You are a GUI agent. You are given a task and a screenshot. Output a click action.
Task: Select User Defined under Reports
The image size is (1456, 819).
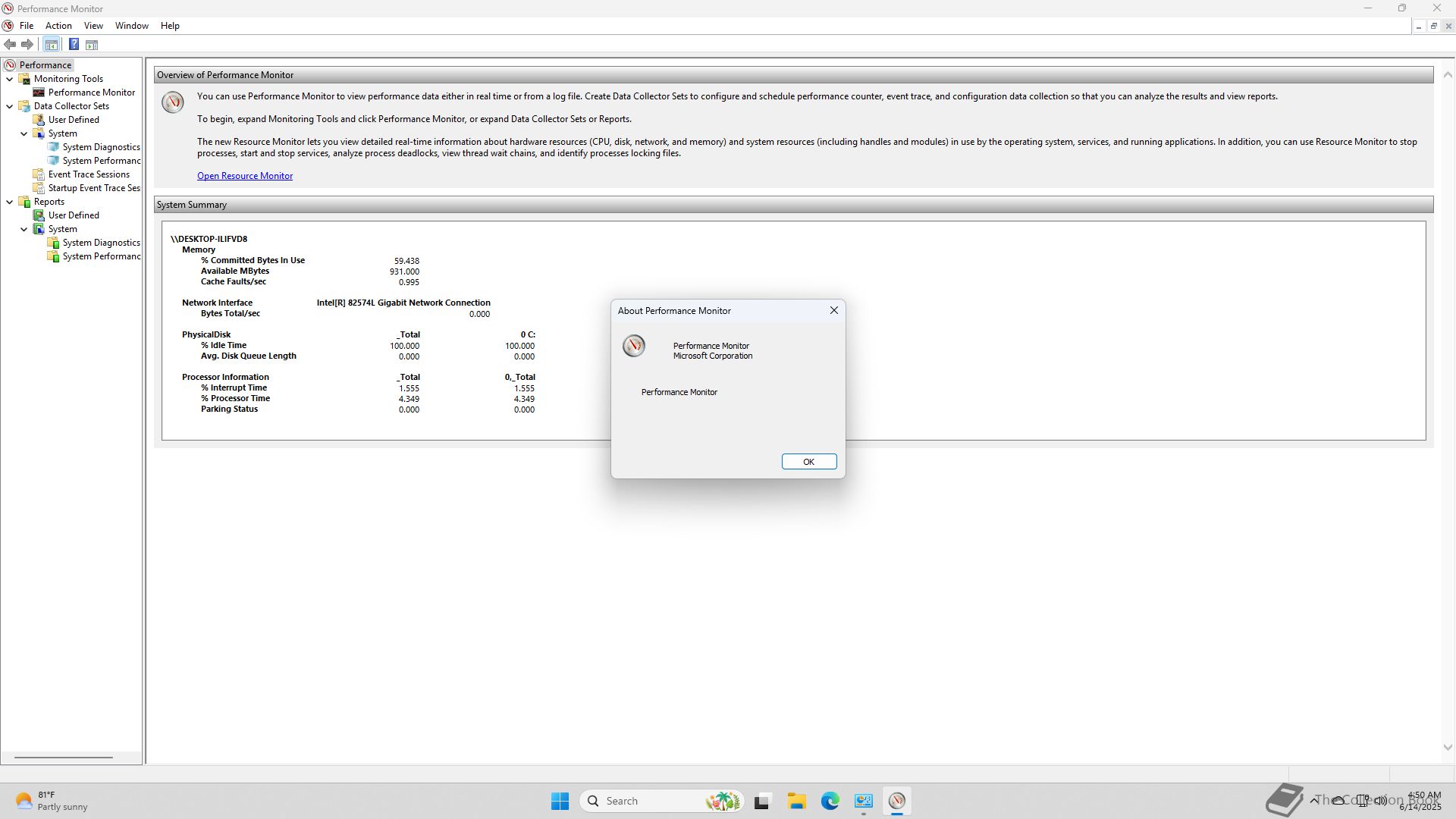tap(74, 215)
